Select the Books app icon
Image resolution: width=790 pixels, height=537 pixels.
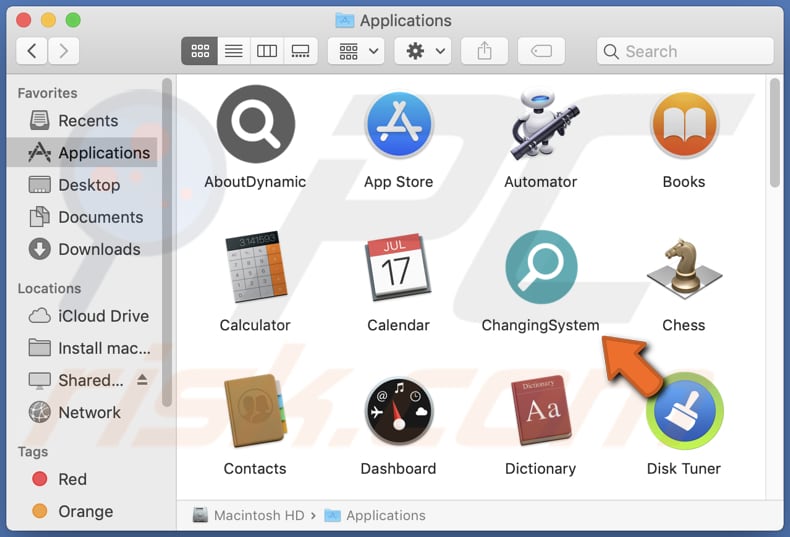point(684,124)
